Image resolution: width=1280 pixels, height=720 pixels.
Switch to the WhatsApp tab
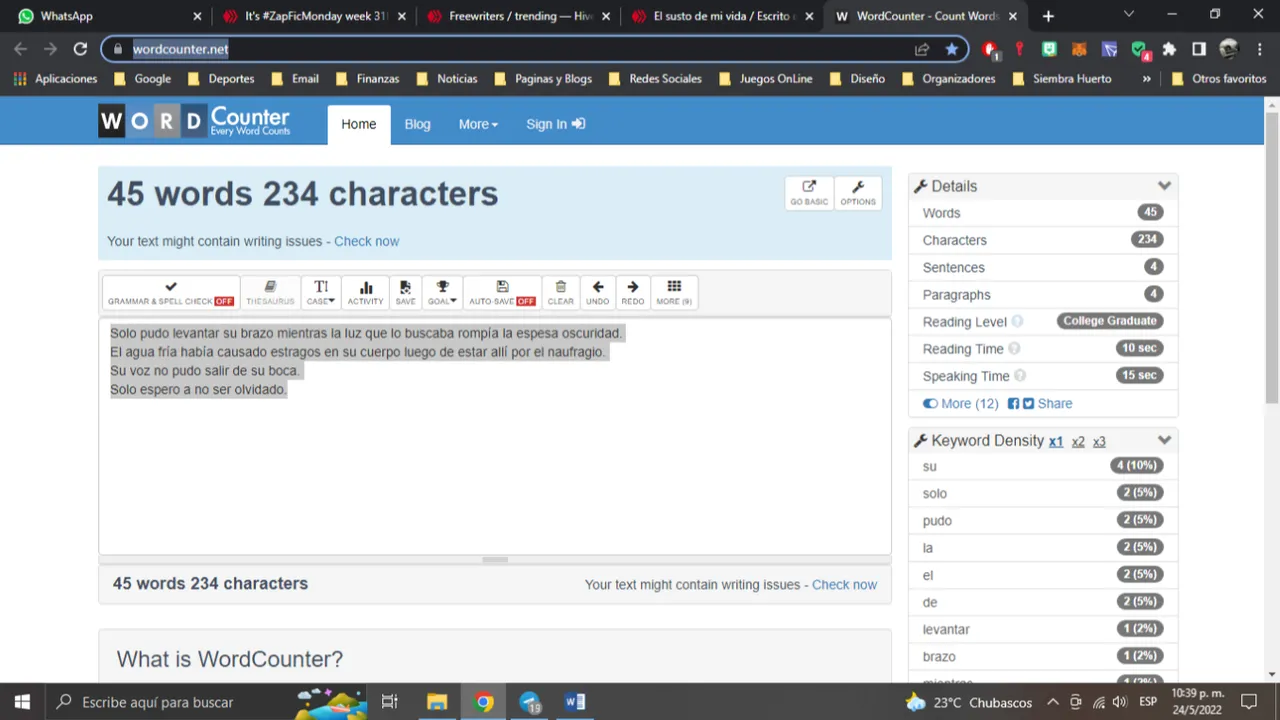pos(109,16)
